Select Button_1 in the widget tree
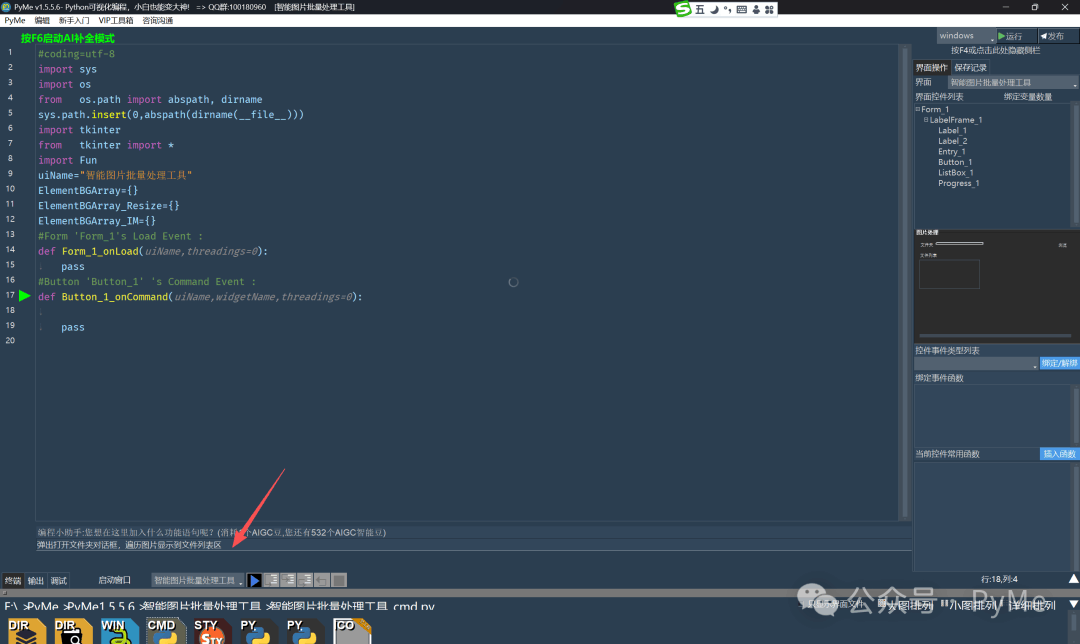 tap(954, 162)
